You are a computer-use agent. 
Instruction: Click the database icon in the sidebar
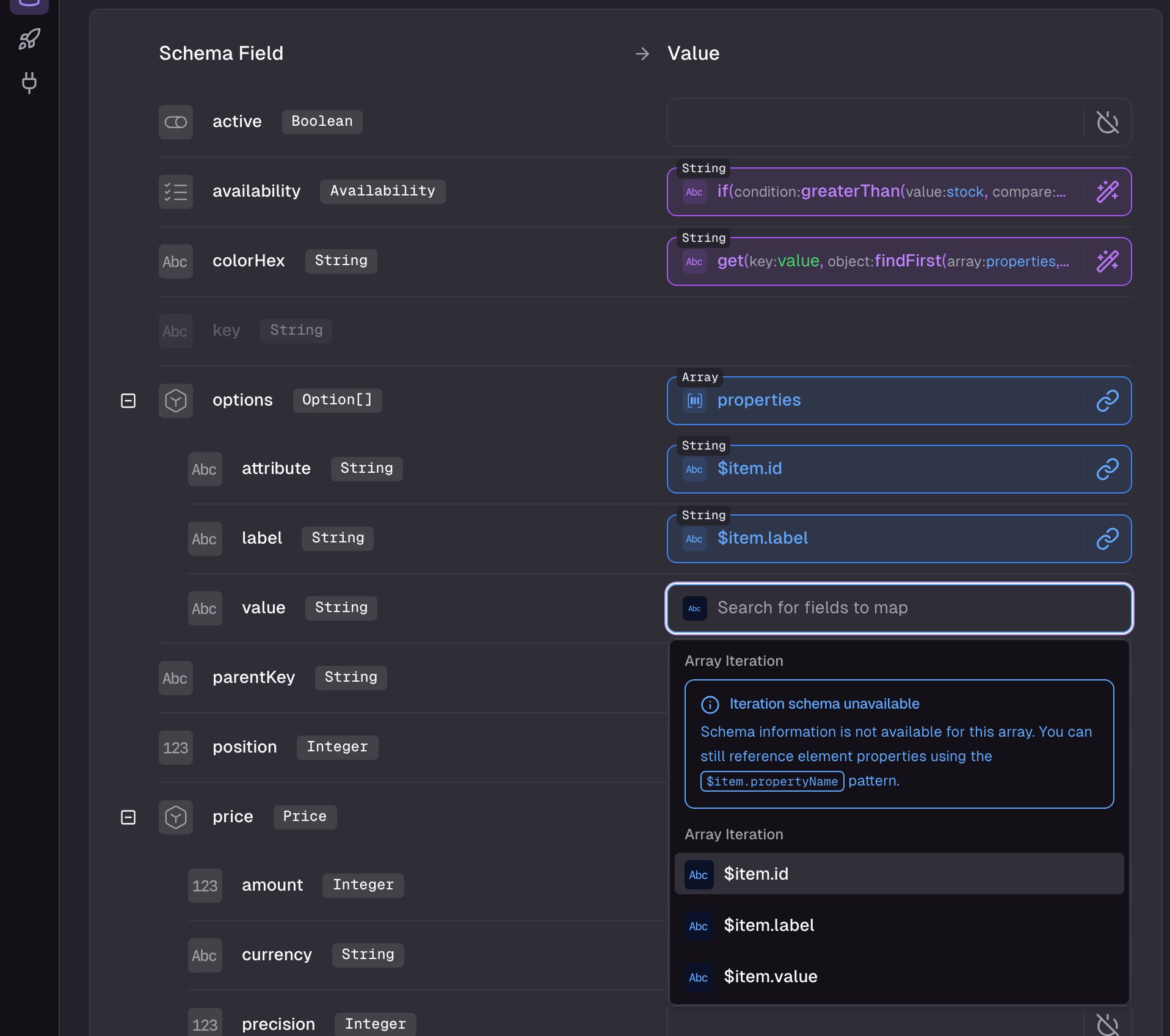tap(29, 5)
